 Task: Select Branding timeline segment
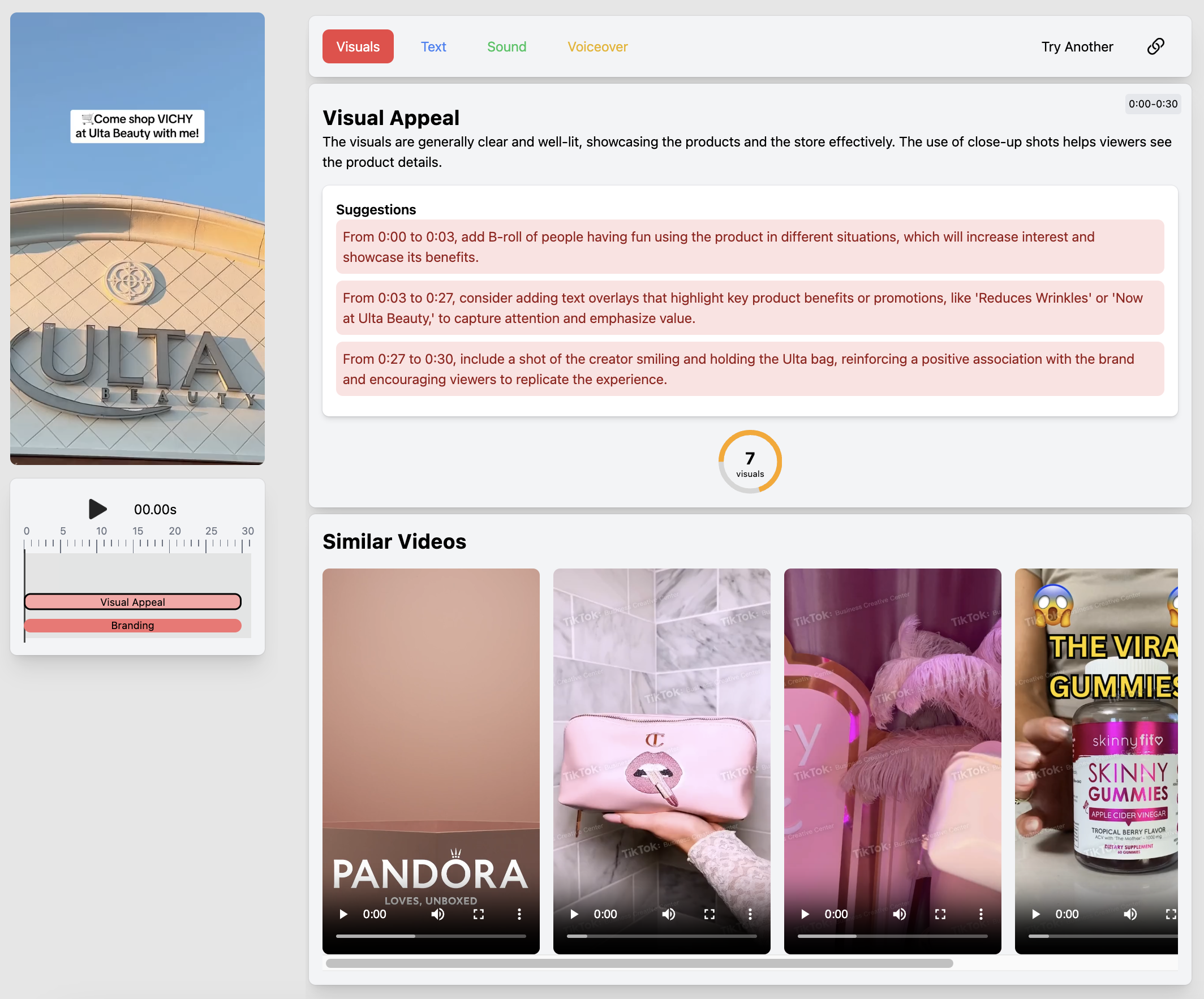[132, 625]
